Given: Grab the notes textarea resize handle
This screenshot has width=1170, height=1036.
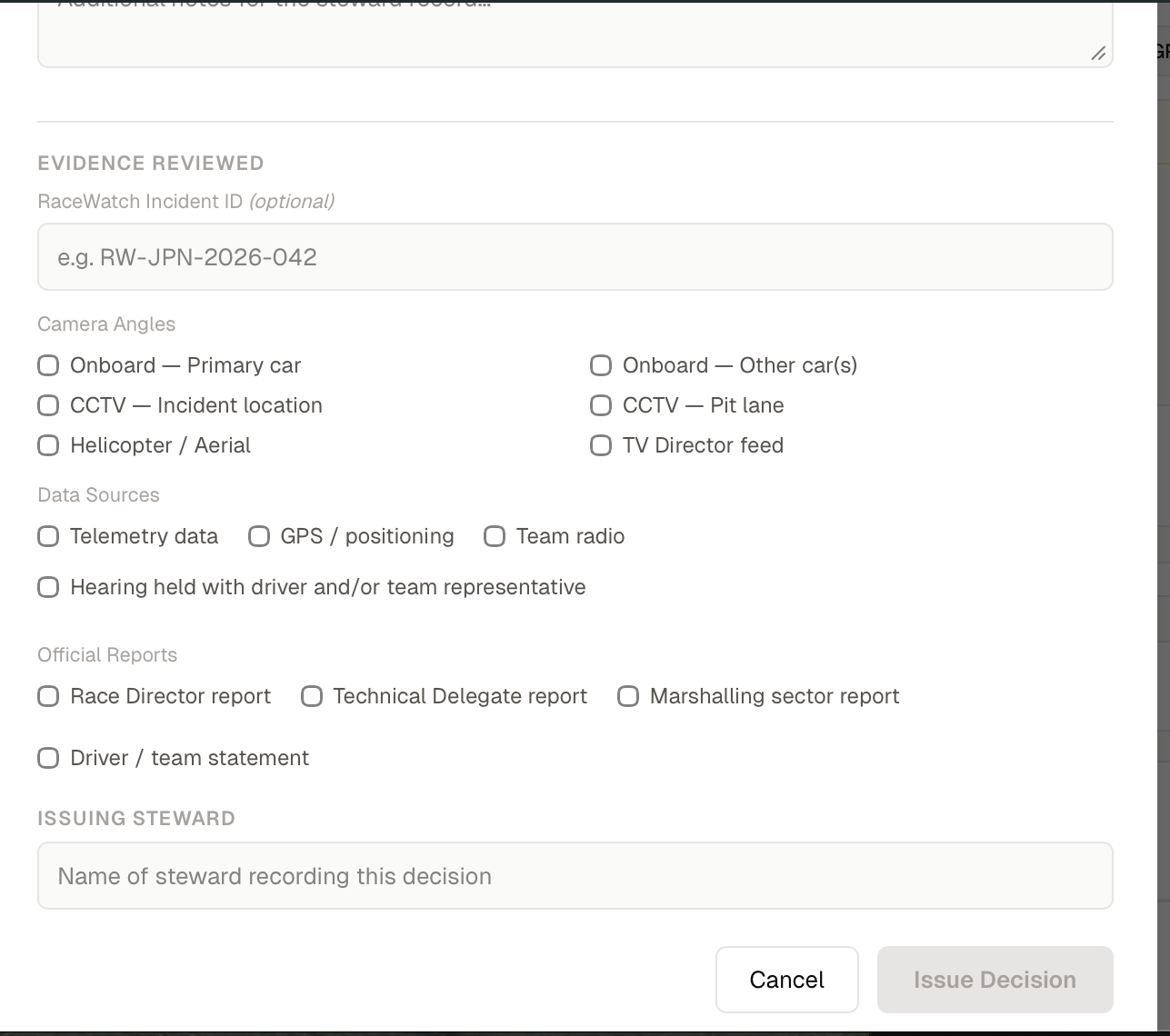Looking at the screenshot, I should 1098,54.
